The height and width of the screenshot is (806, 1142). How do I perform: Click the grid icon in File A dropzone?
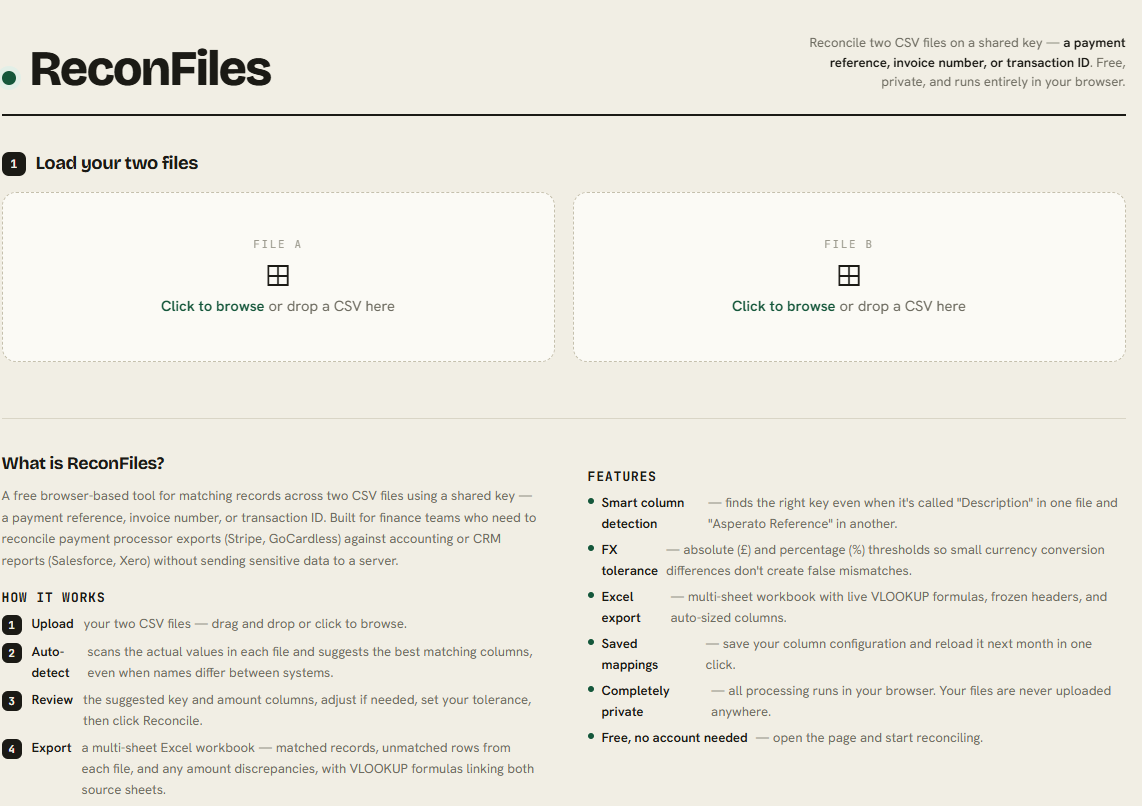pos(277,275)
